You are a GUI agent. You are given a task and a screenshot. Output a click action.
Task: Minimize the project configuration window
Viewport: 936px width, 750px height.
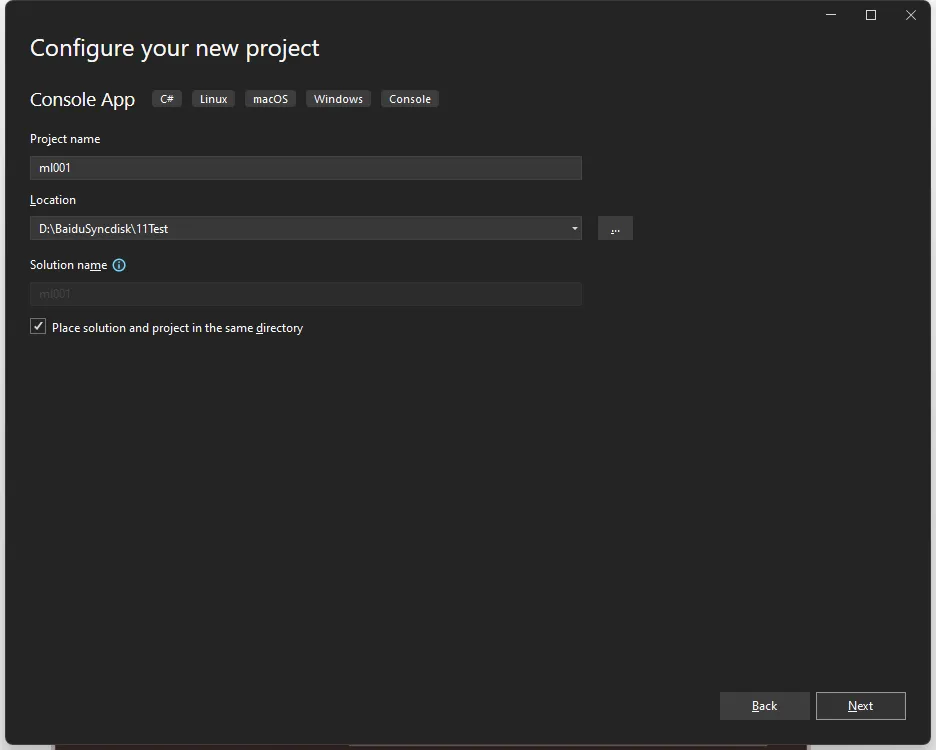point(831,15)
